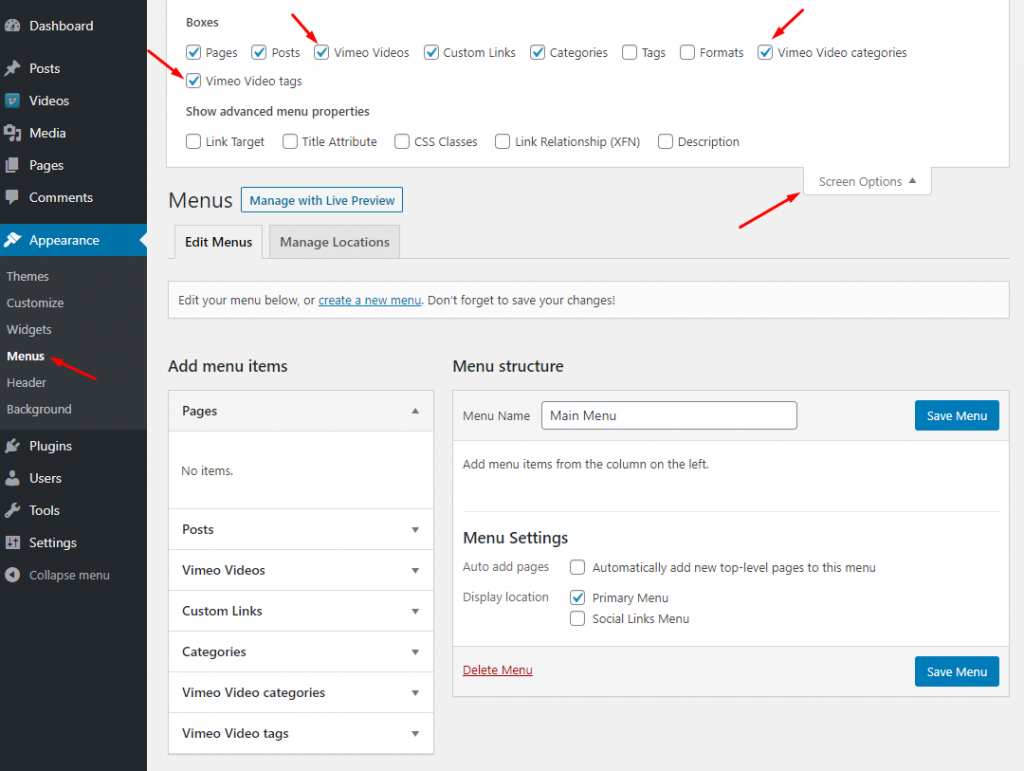The width and height of the screenshot is (1024, 771).
Task: Collapse the Pages accordion section
Action: (x=301, y=411)
